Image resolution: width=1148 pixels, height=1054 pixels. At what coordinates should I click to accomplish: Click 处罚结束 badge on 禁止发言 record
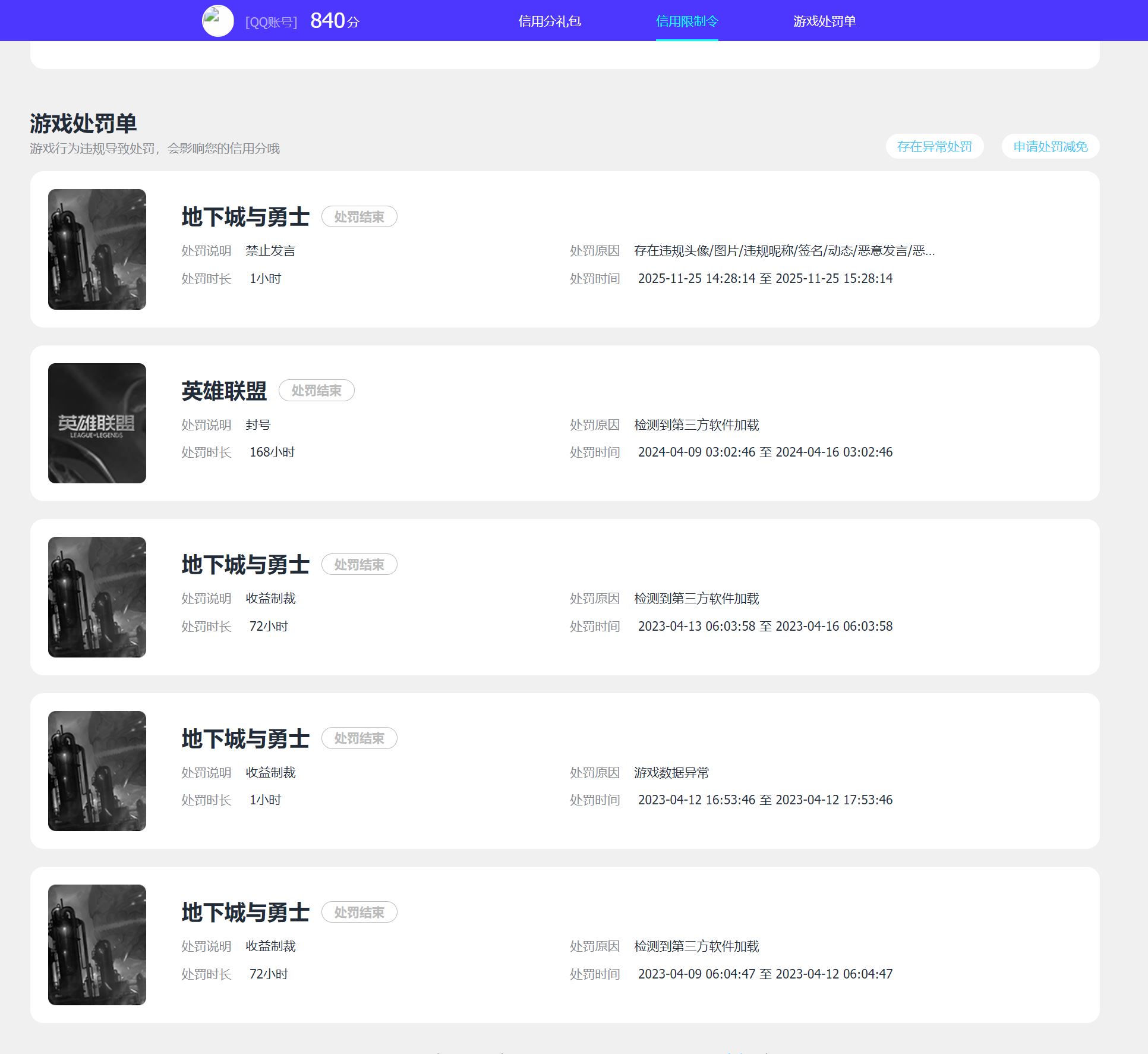click(x=359, y=217)
